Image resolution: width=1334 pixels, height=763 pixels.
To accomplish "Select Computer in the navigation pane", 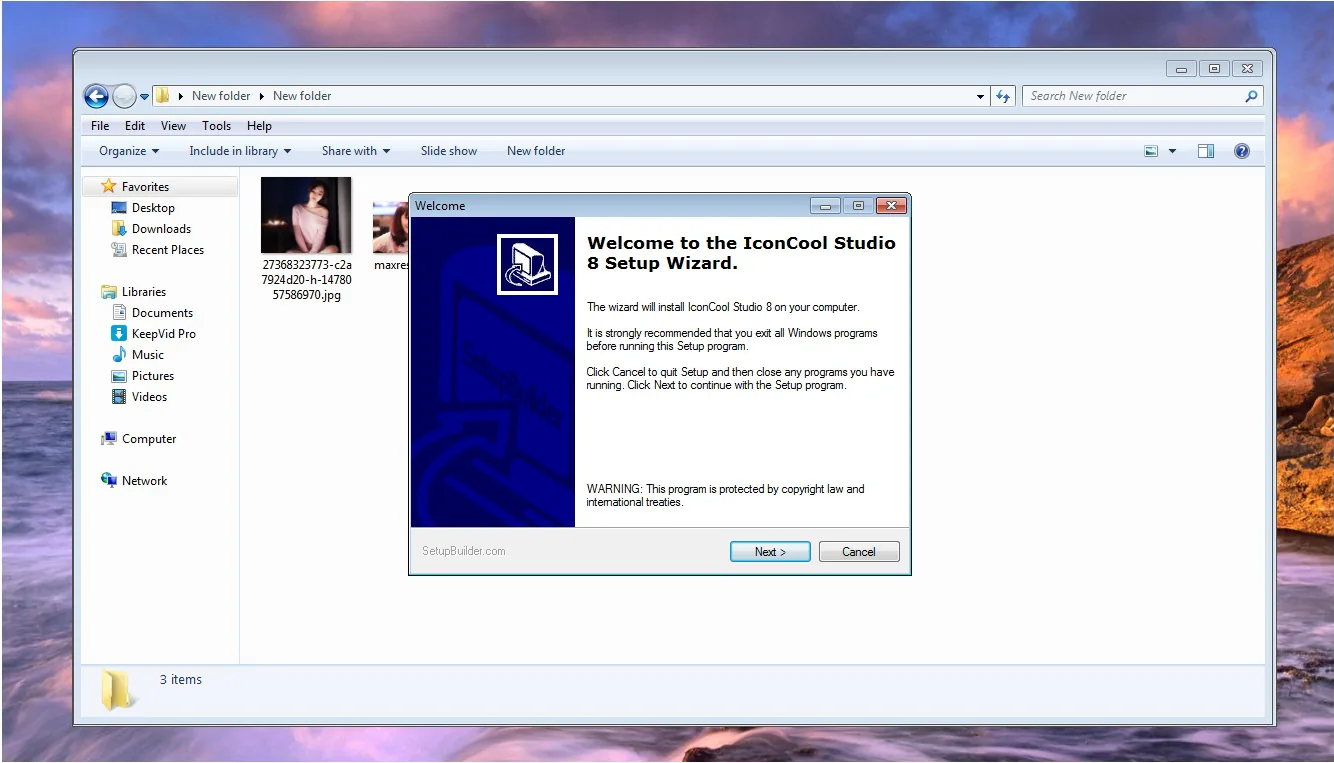I will coord(149,439).
